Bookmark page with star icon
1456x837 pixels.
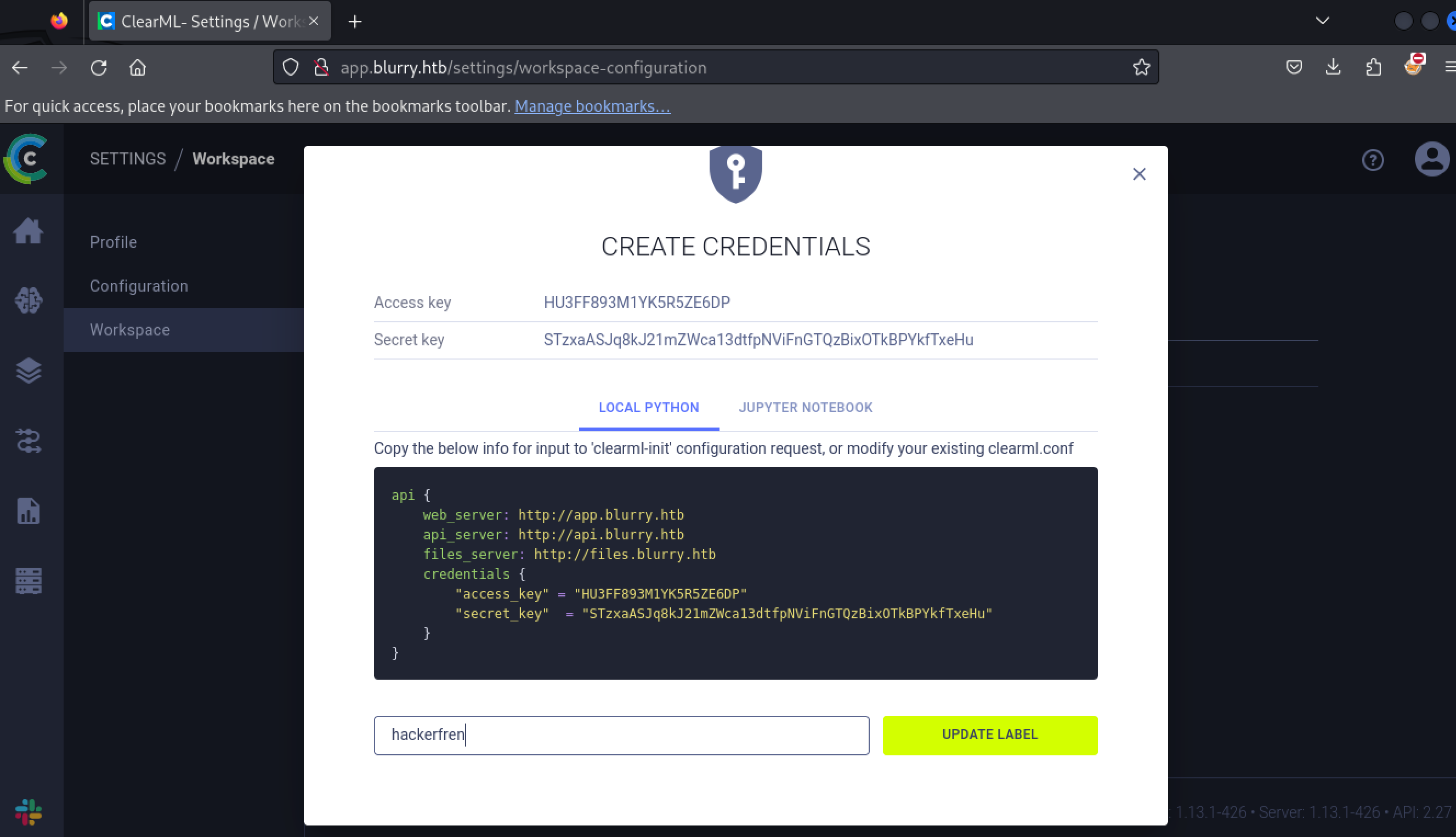[1141, 67]
